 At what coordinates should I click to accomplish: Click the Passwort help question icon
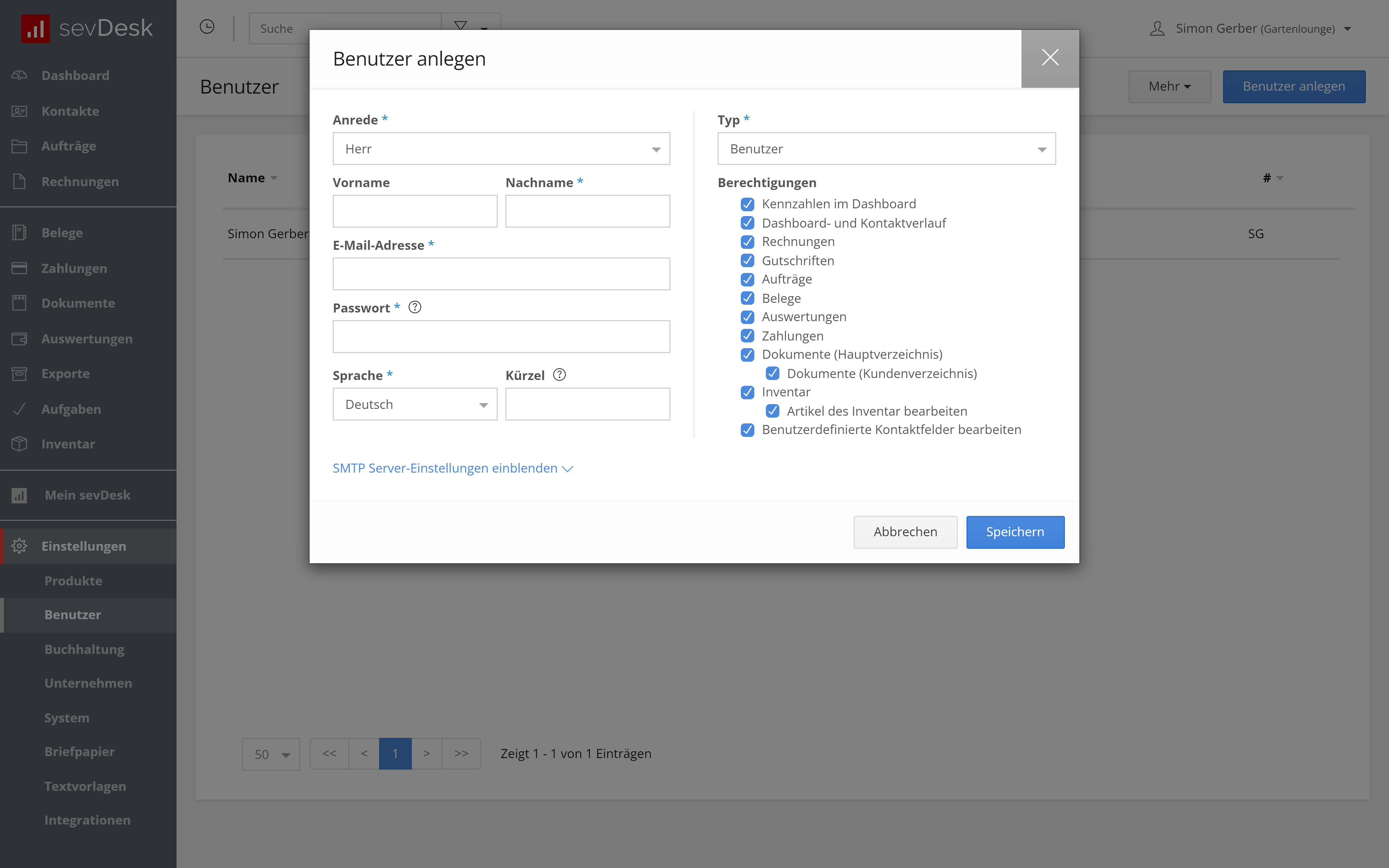pyautogui.click(x=415, y=307)
